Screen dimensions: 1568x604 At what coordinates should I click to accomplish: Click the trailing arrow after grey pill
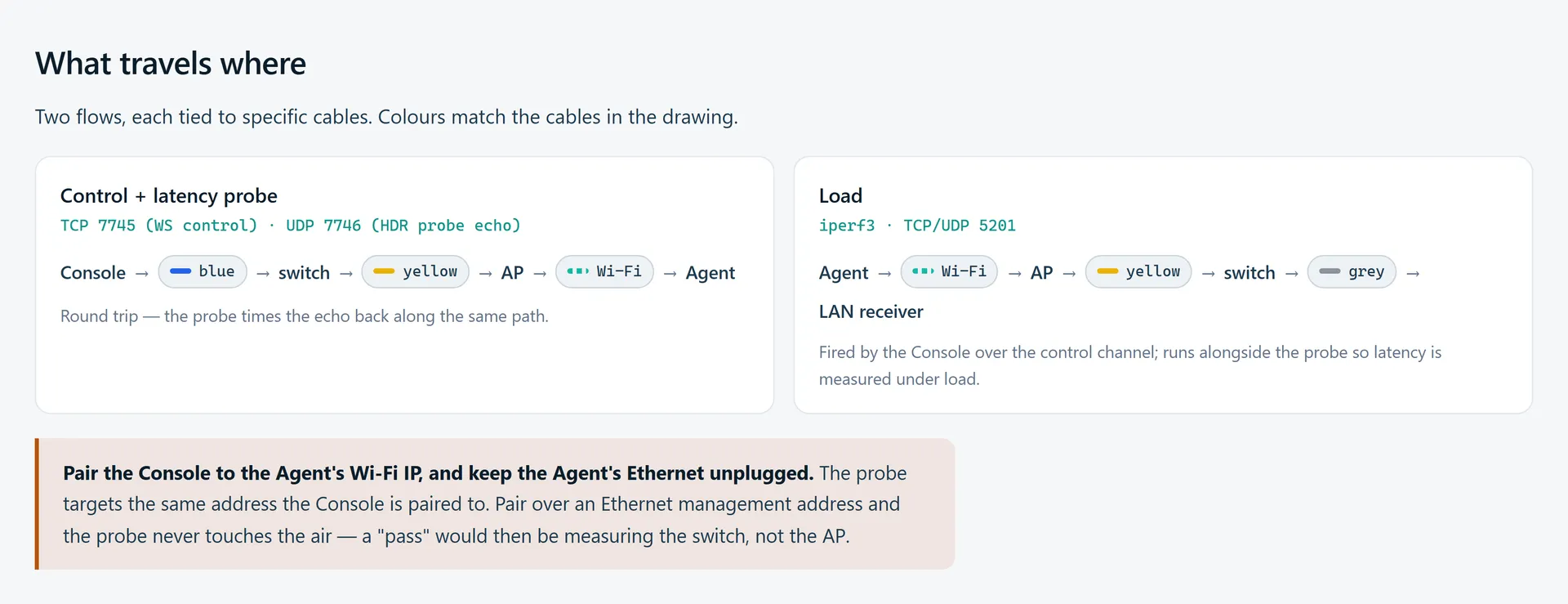(1413, 274)
